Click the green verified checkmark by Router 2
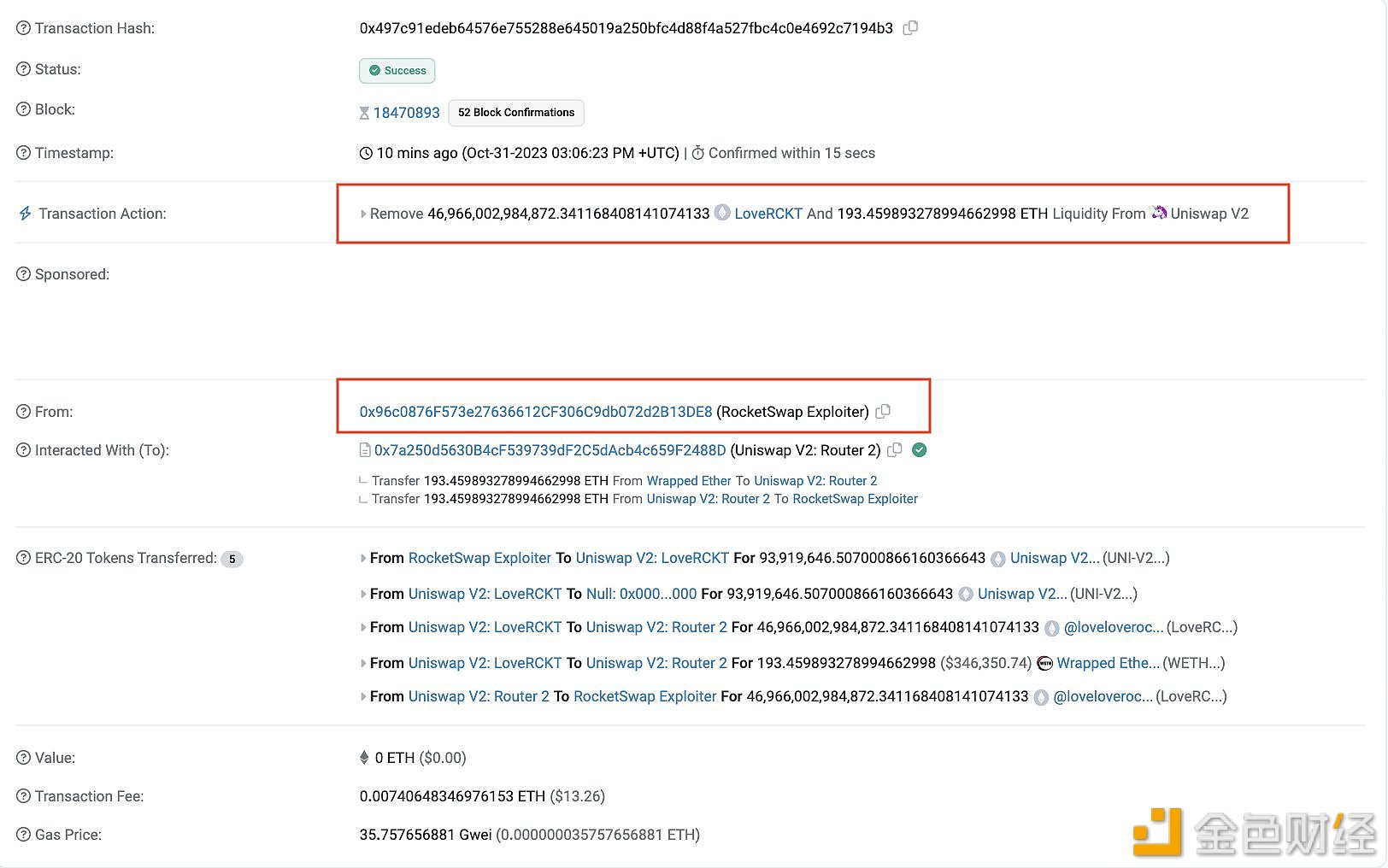 point(920,449)
